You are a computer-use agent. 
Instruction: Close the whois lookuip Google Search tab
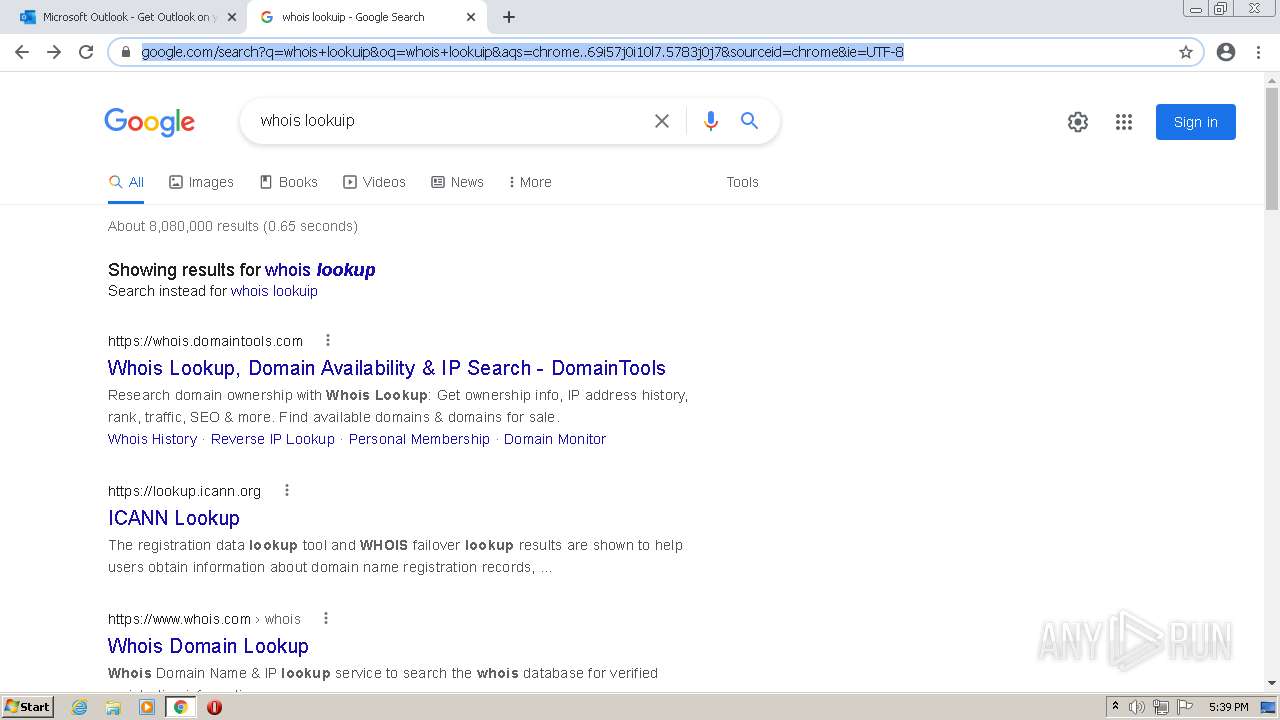pos(471,17)
